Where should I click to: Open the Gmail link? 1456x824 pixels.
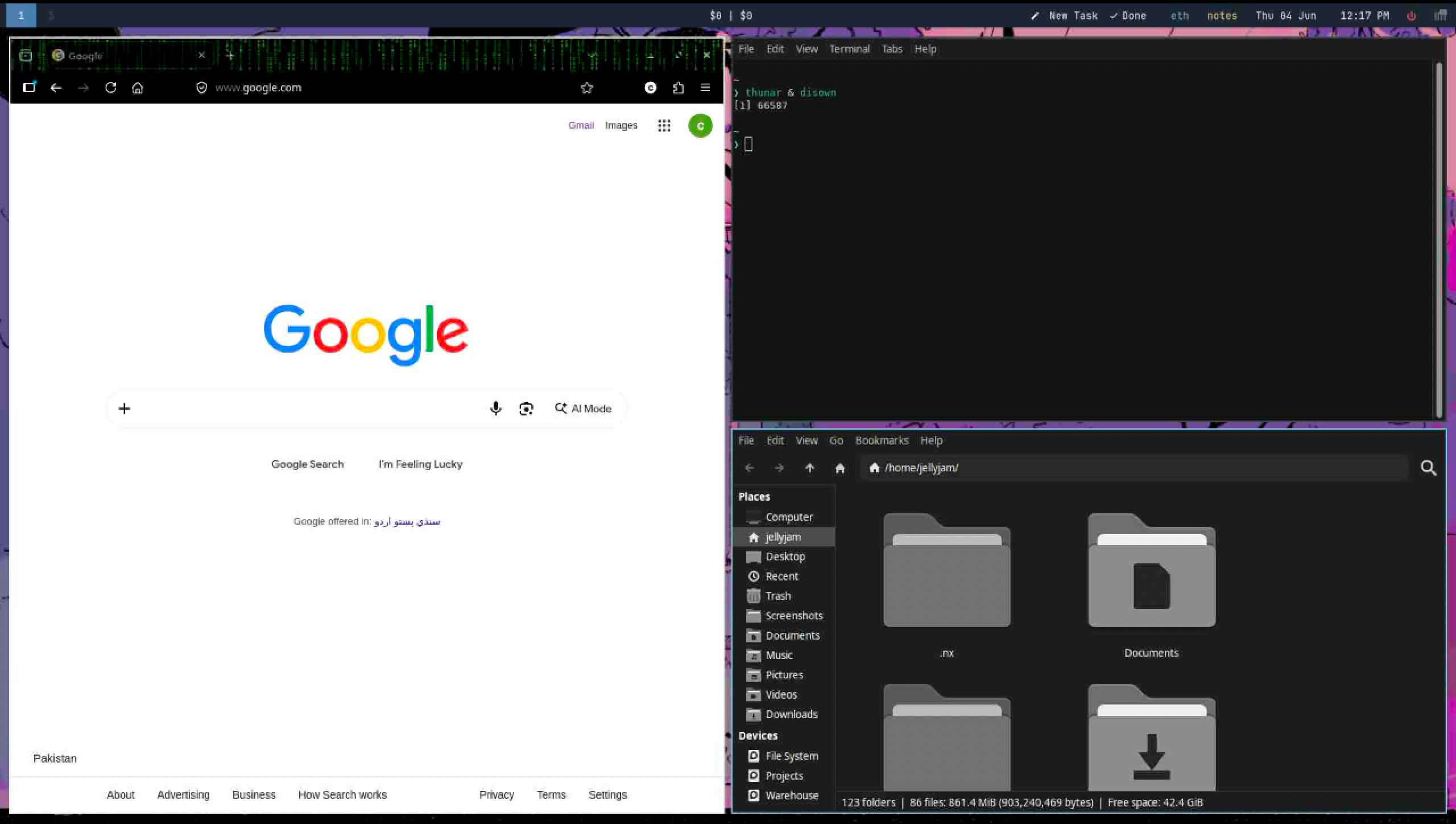pyautogui.click(x=581, y=125)
